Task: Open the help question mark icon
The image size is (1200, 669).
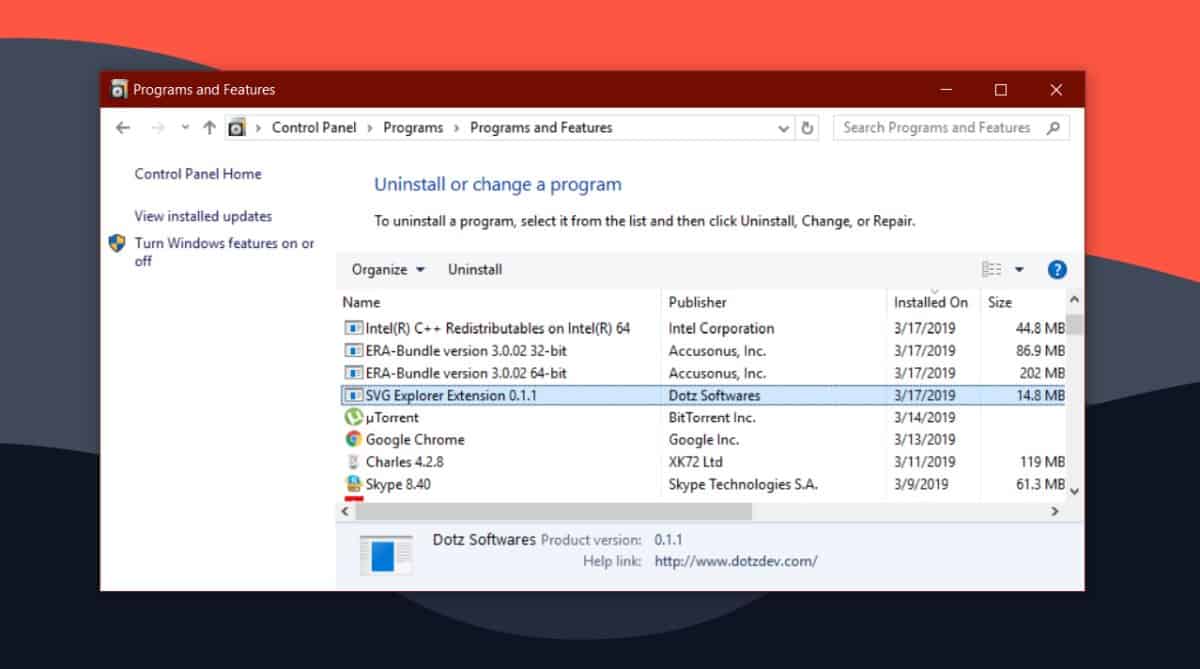Action: (1057, 269)
